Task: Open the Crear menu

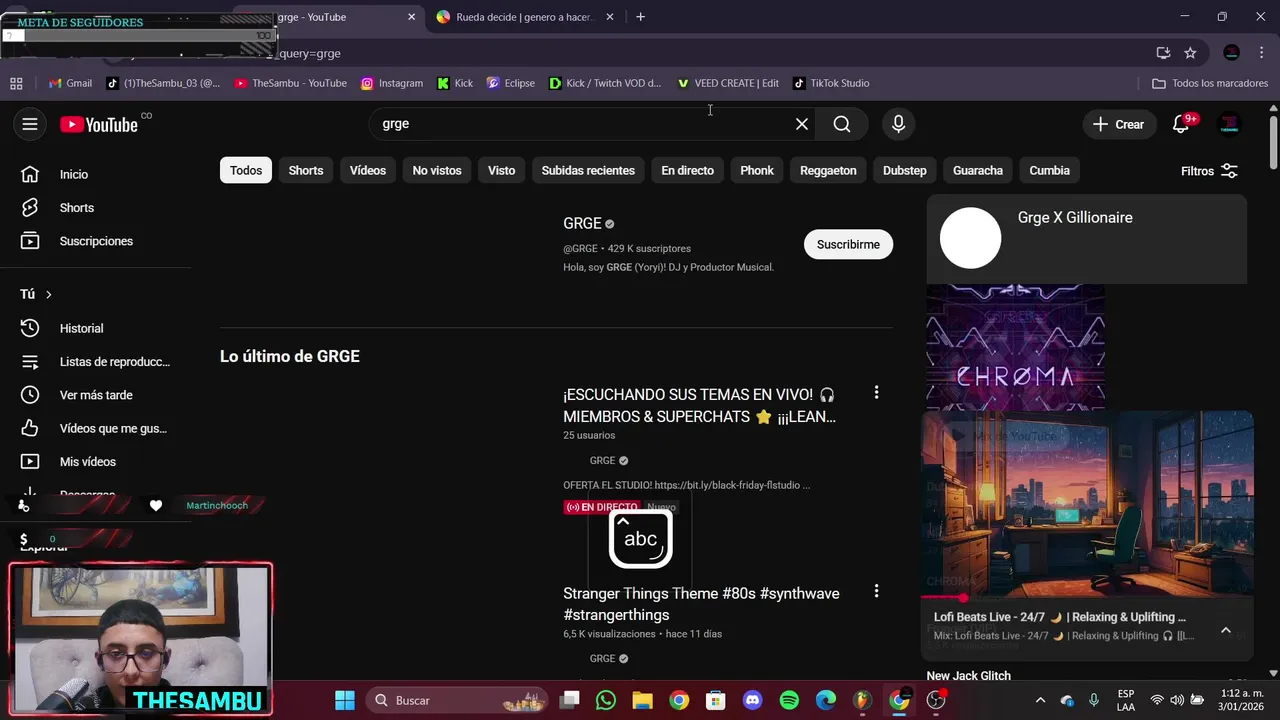Action: pyautogui.click(x=1118, y=124)
